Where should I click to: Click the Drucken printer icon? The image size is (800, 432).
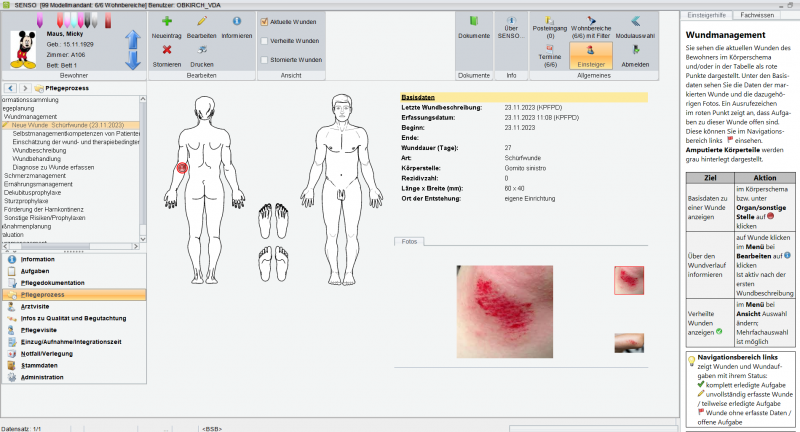[202, 50]
